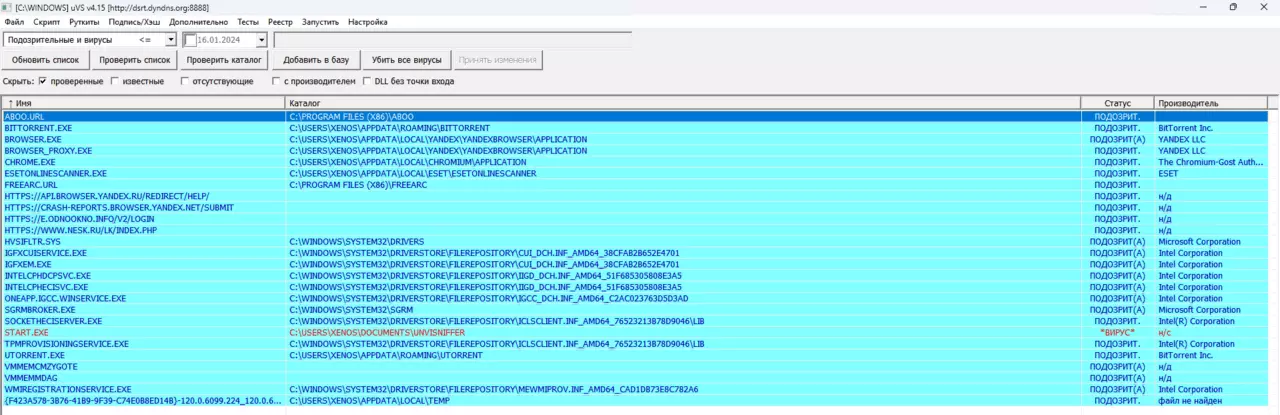This screenshot has width=1280, height=415.
Task: Open the date picker dropdown arrow
Action: pos(262,40)
